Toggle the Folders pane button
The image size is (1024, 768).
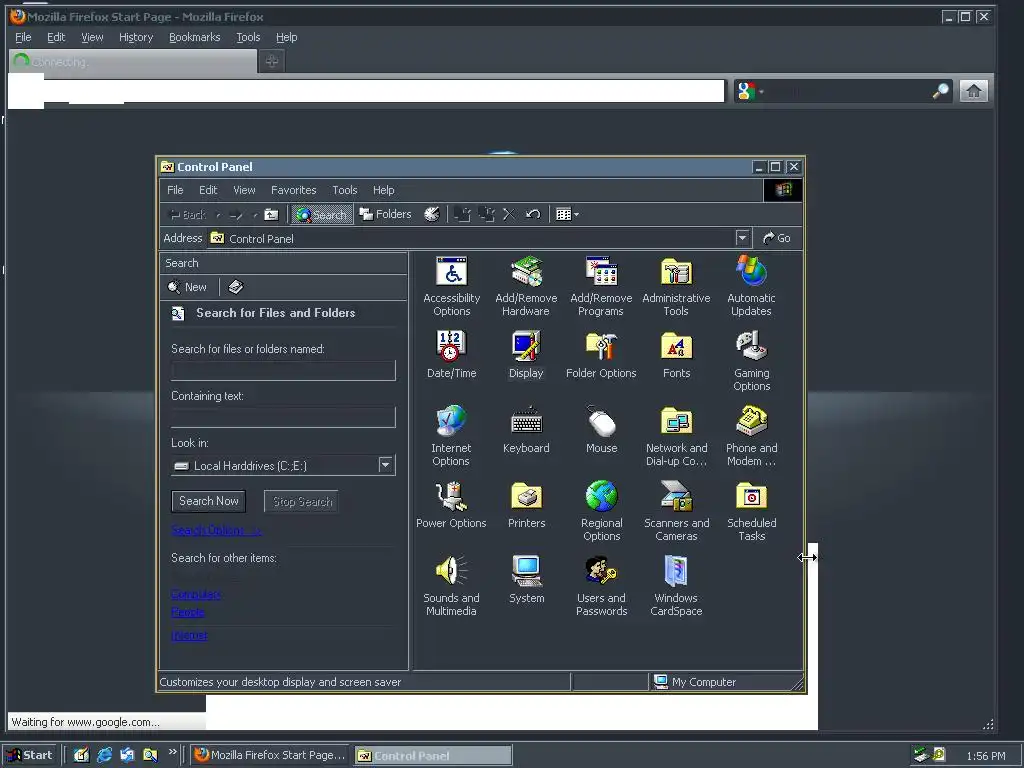click(385, 214)
